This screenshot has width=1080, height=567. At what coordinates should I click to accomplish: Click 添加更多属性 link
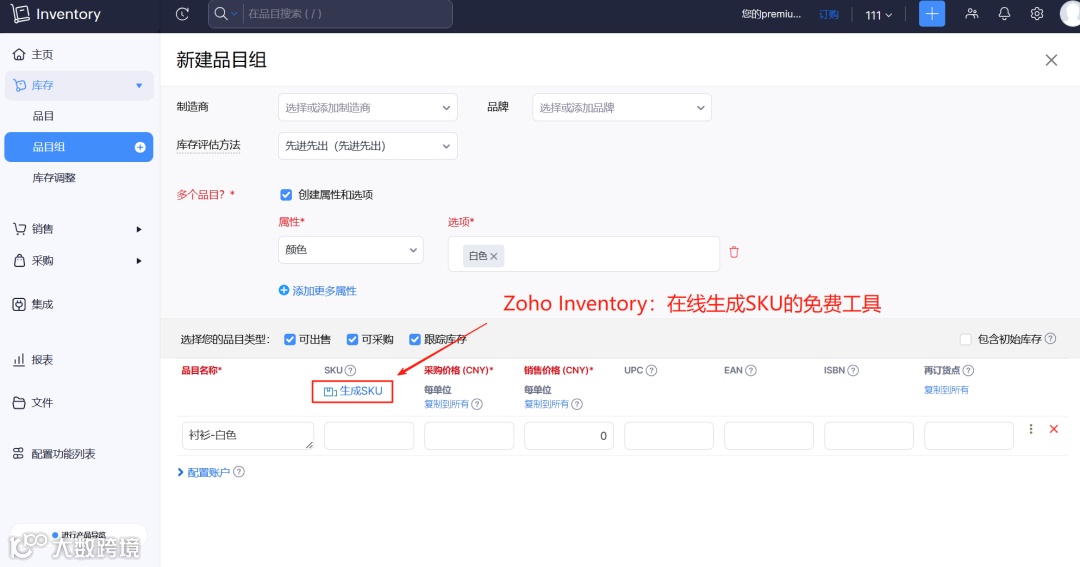(x=318, y=291)
